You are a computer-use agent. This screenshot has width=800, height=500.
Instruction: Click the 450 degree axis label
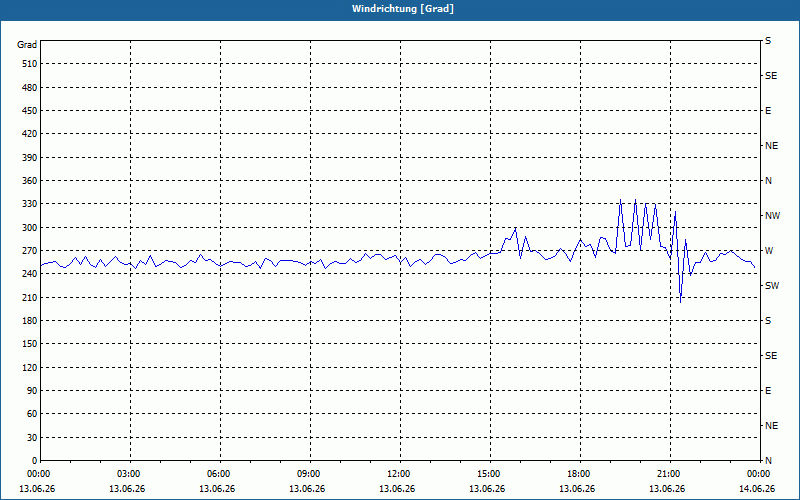[x=30, y=111]
